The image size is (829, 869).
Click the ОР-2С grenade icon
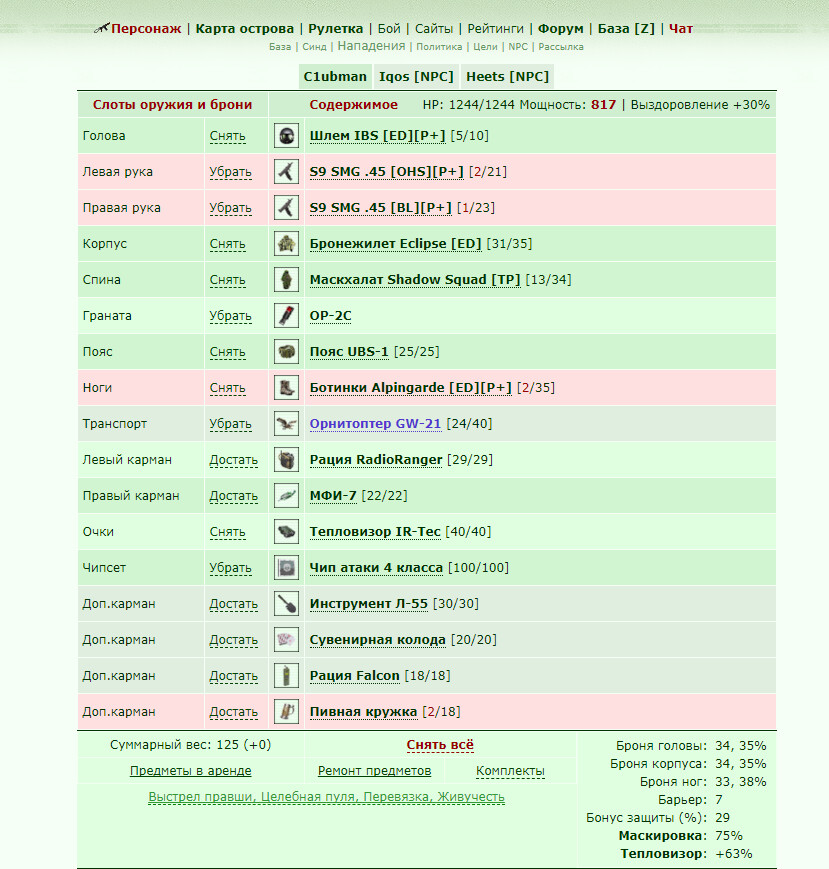tap(286, 316)
